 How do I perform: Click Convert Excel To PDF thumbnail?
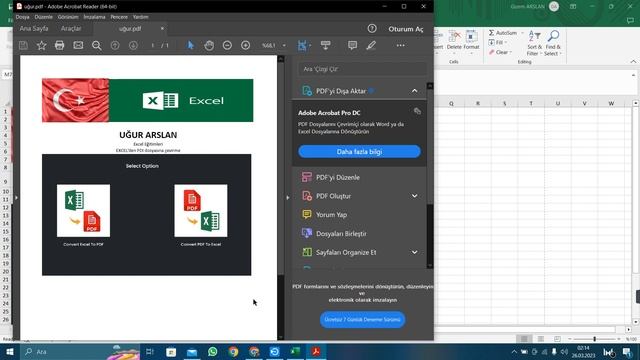[x=83, y=211]
